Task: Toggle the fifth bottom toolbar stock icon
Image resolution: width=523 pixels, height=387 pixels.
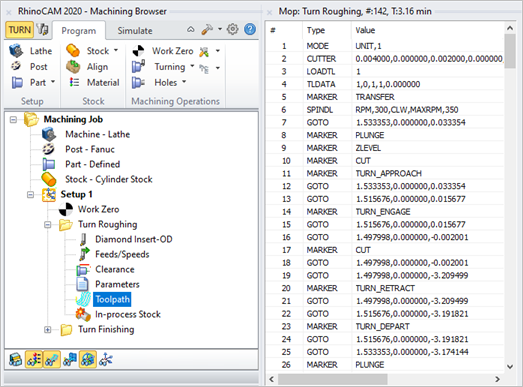Action: pyautogui.click(x=88, y=360)
